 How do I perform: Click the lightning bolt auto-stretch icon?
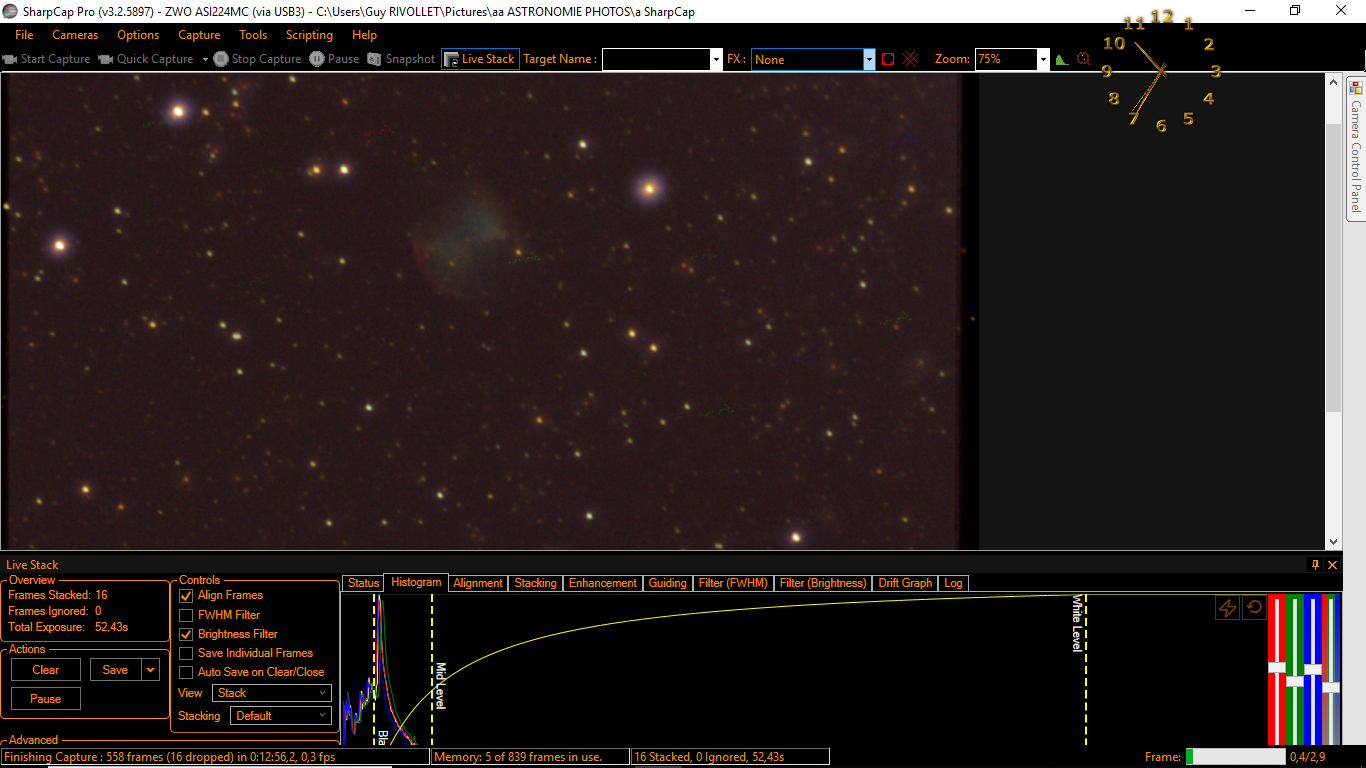coord(1227,607)
